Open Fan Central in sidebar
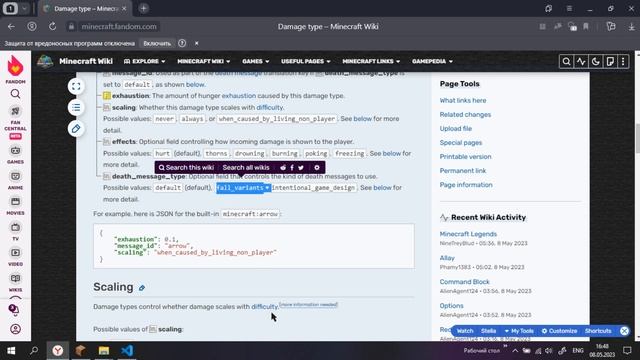This screenshot has height=360, width=640. tap(15, 118)
